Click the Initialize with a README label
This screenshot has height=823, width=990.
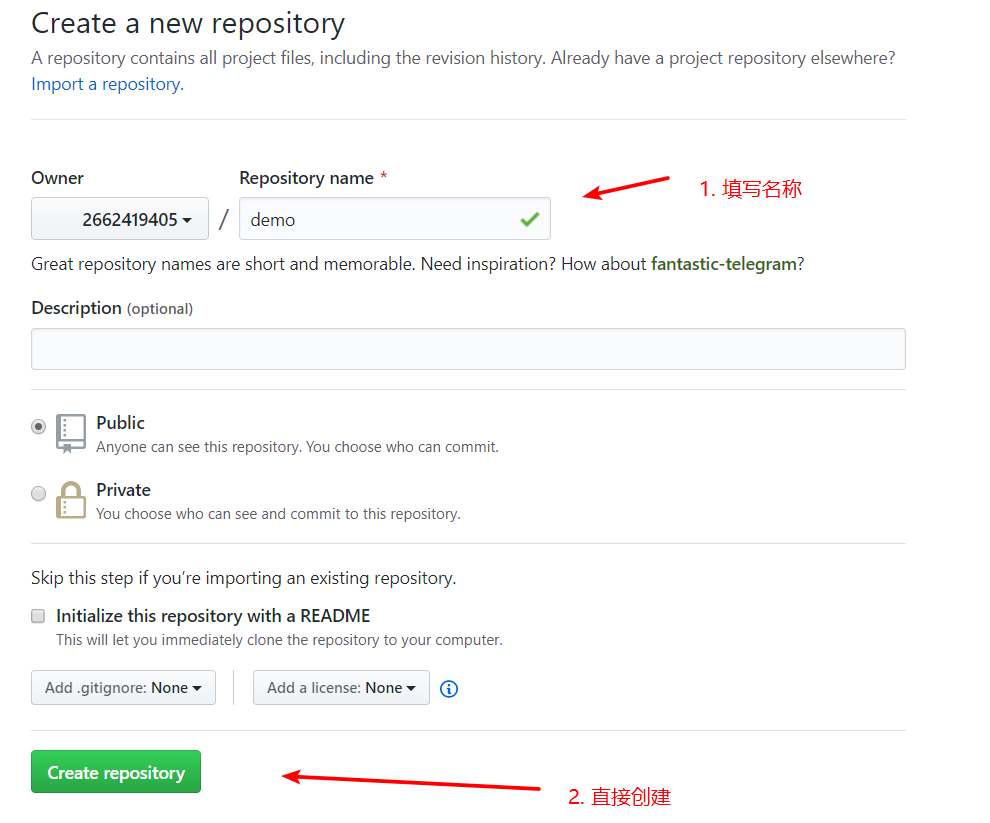(213, 616)
